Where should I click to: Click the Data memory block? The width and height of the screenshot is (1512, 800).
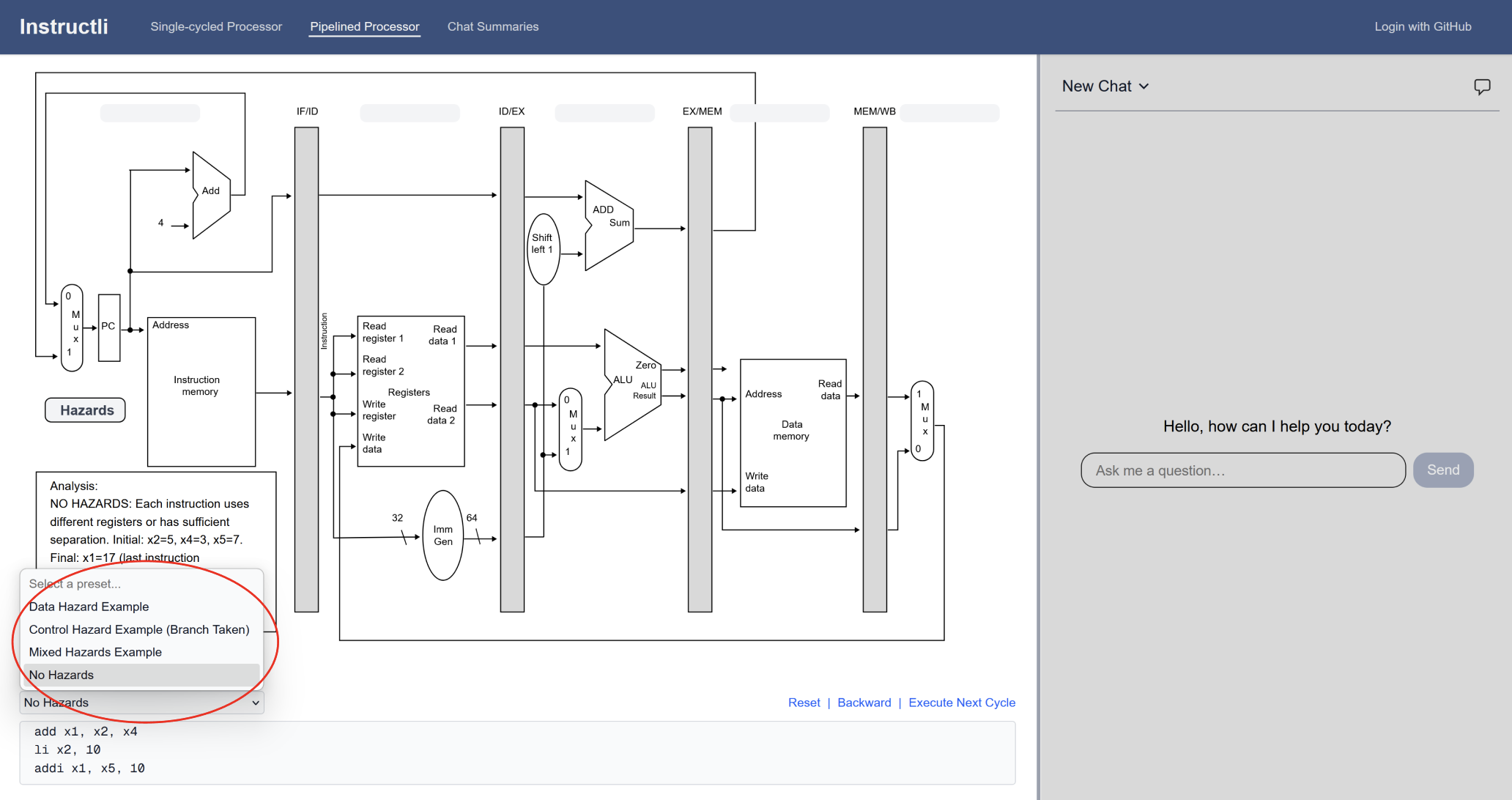click(793, 432)
